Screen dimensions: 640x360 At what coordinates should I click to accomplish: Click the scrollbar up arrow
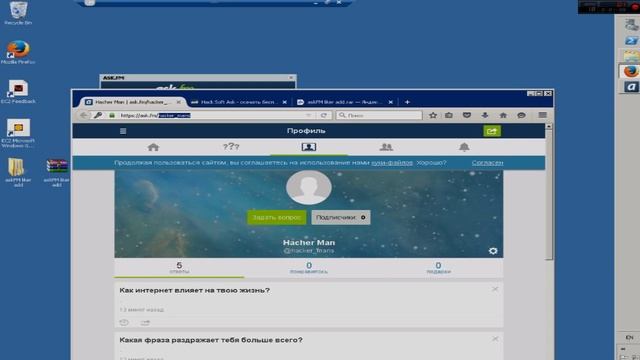(549, 127)
